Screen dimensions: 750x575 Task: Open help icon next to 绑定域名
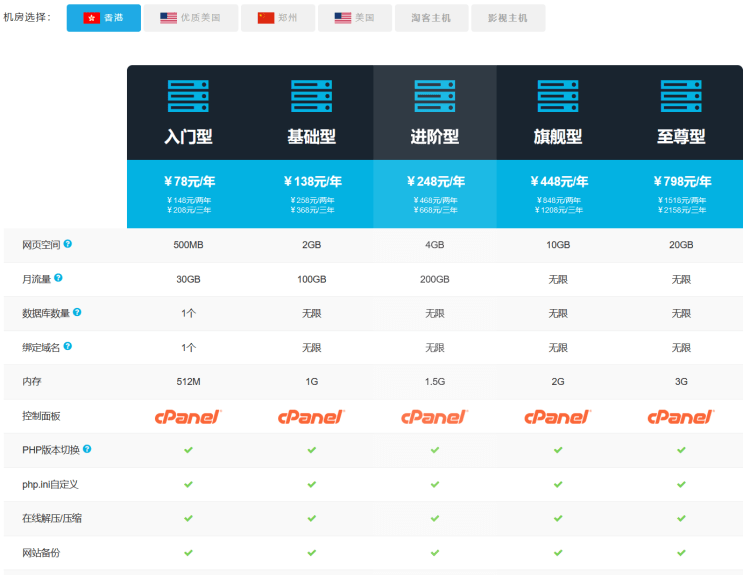point(68,346)
